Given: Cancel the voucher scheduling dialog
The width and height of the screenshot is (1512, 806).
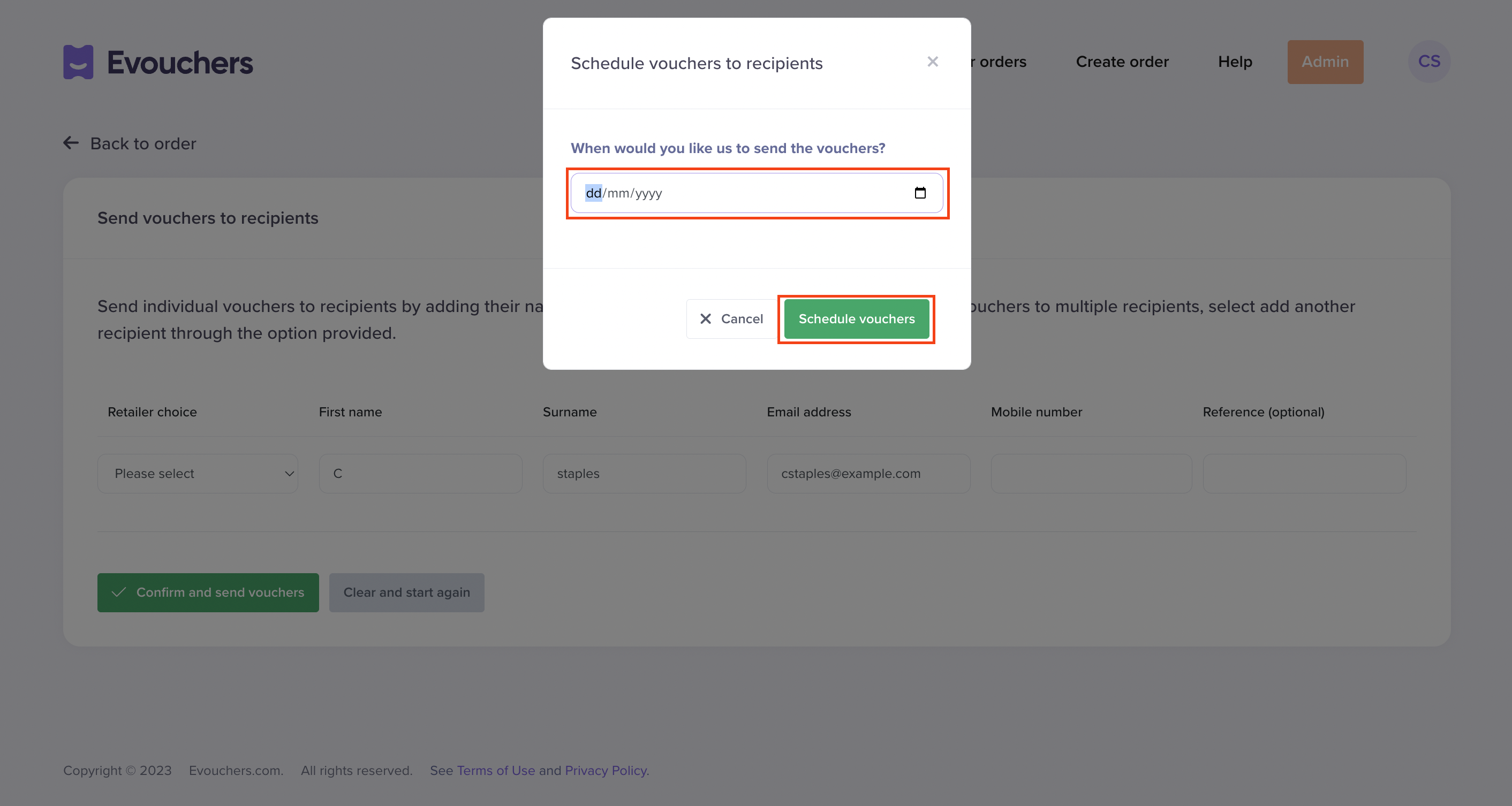Looking at the screenshot, I should (x=731, y=318).
